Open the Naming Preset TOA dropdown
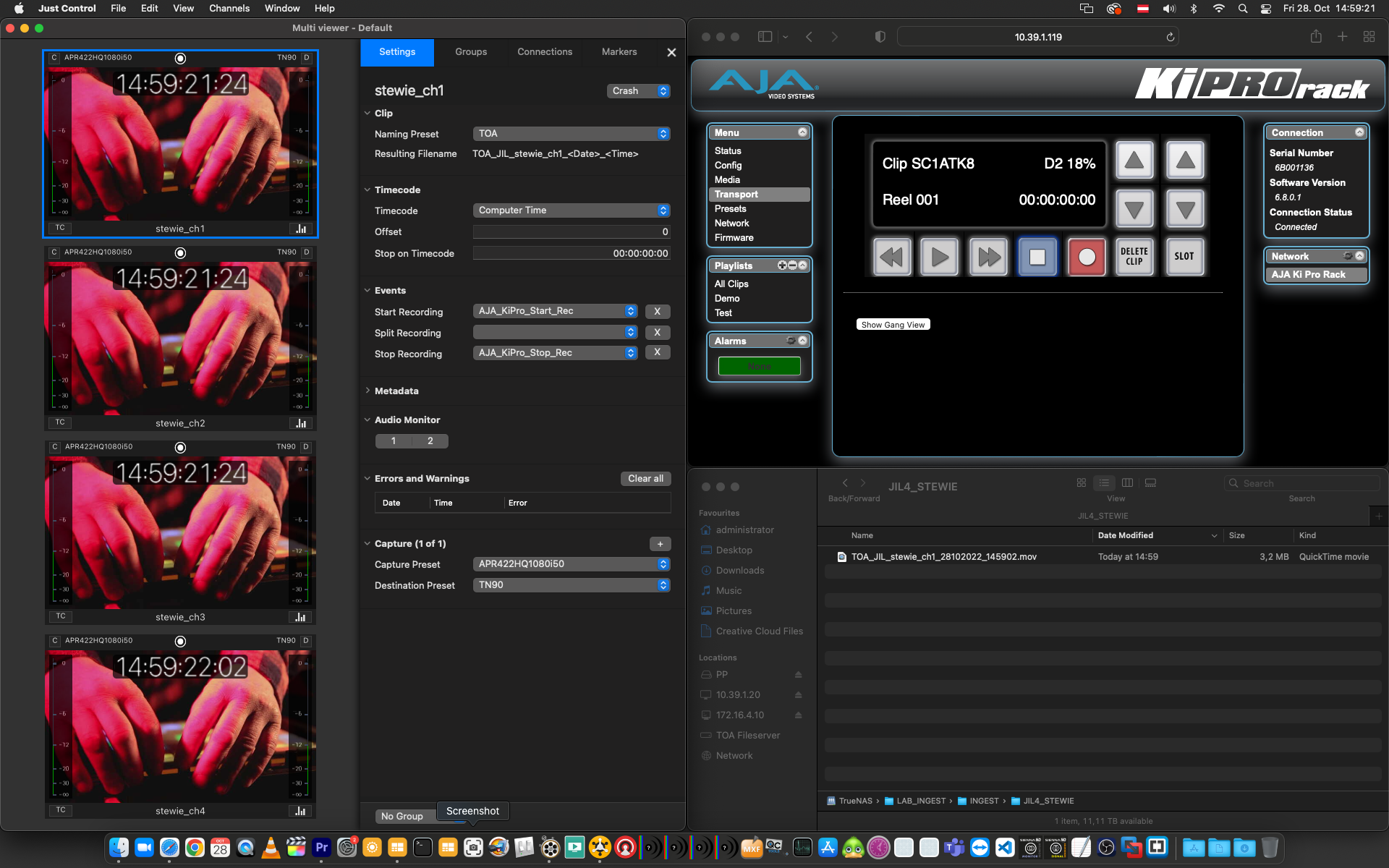The image size is (1389, 868). click(572, 134)
